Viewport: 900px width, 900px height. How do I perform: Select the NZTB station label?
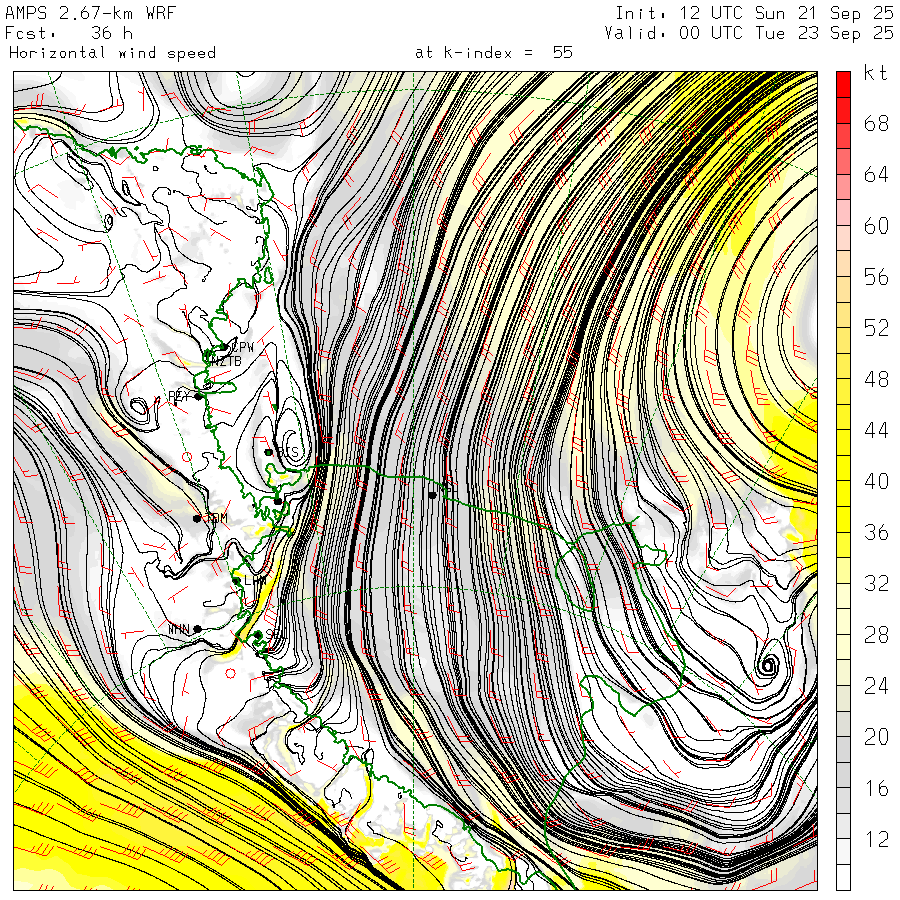(x=227, y=361)
